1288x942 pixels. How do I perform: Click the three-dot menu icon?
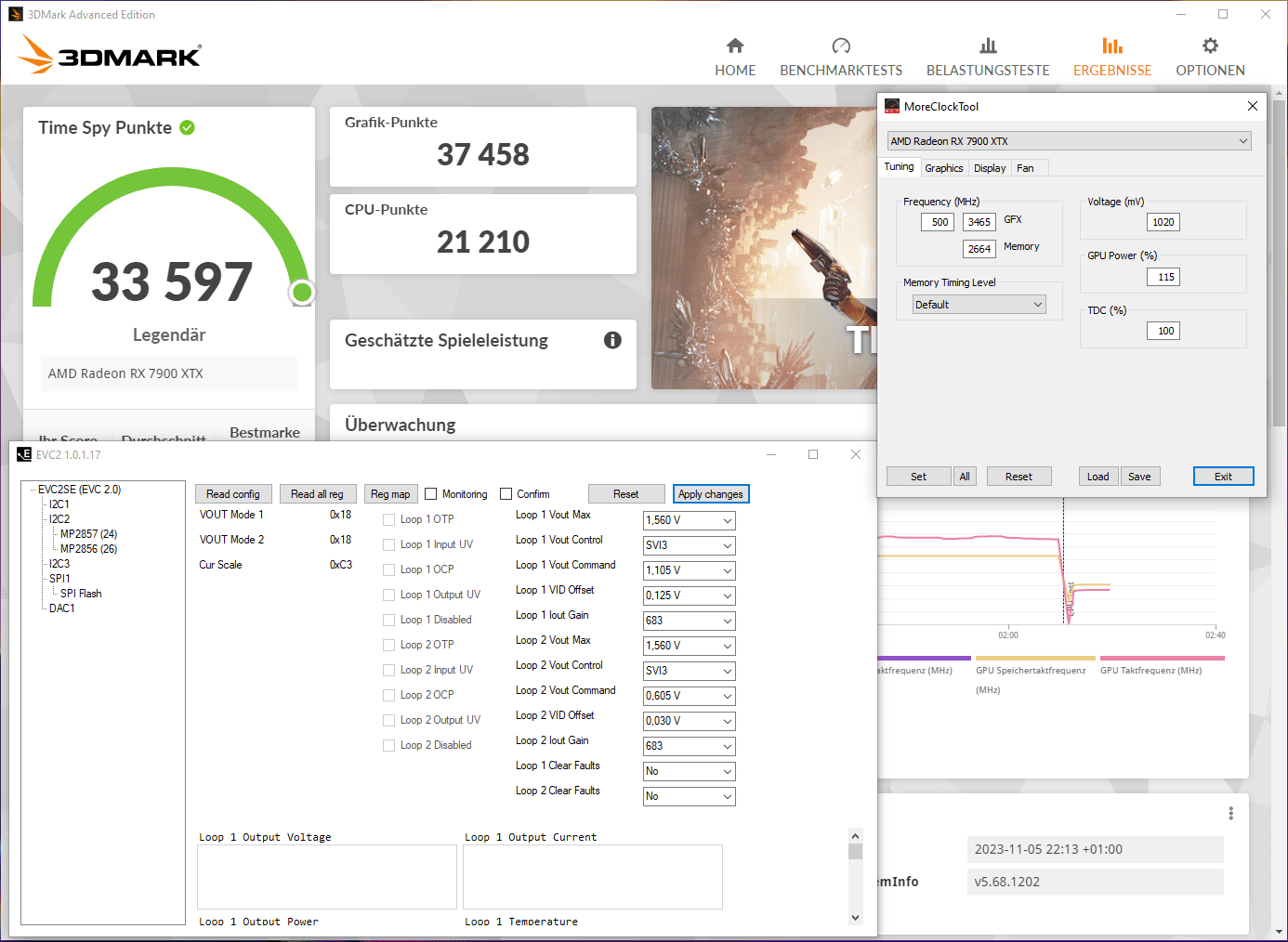pyautogui.click(x=1230, y=814)
